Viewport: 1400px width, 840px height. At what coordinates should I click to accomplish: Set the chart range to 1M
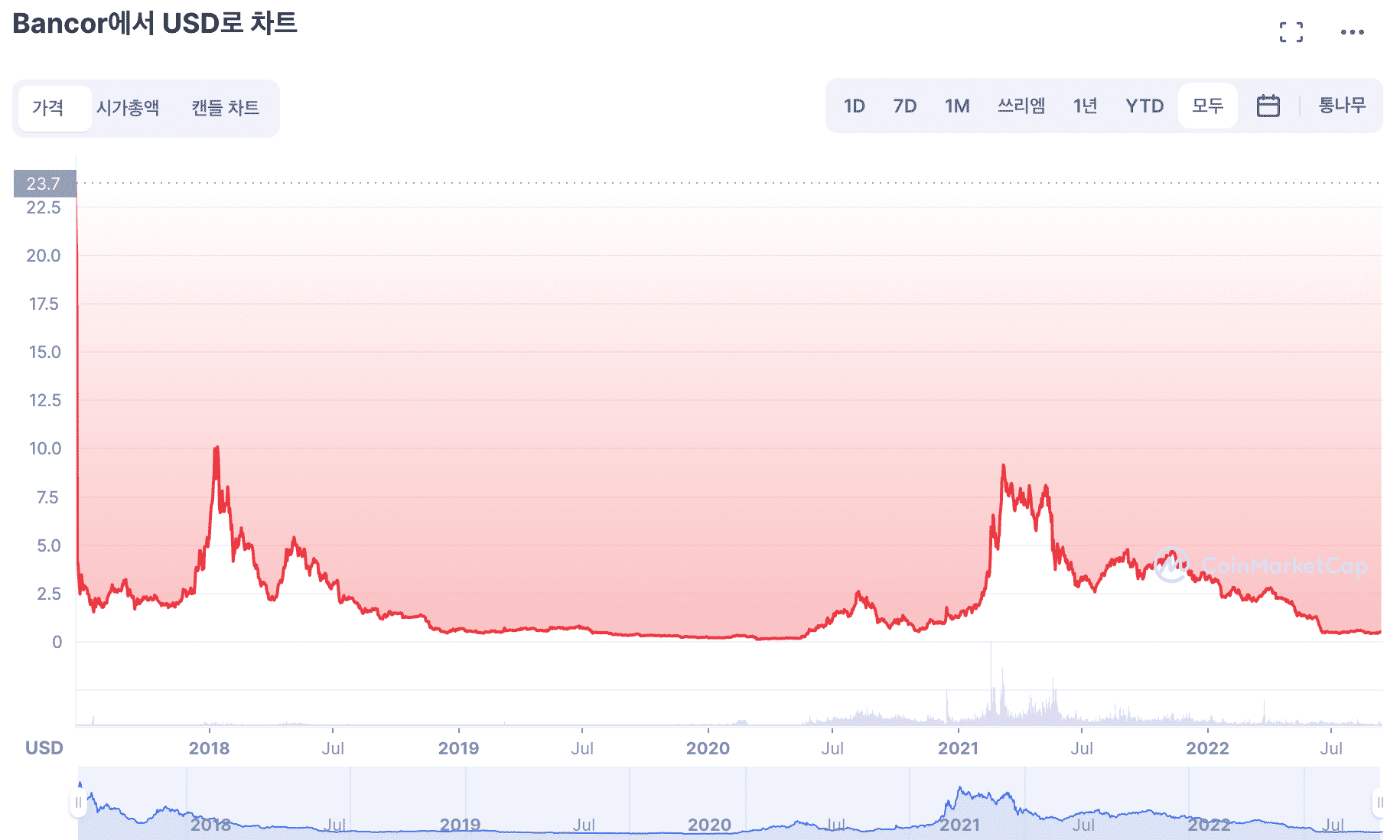coord(956,106)
